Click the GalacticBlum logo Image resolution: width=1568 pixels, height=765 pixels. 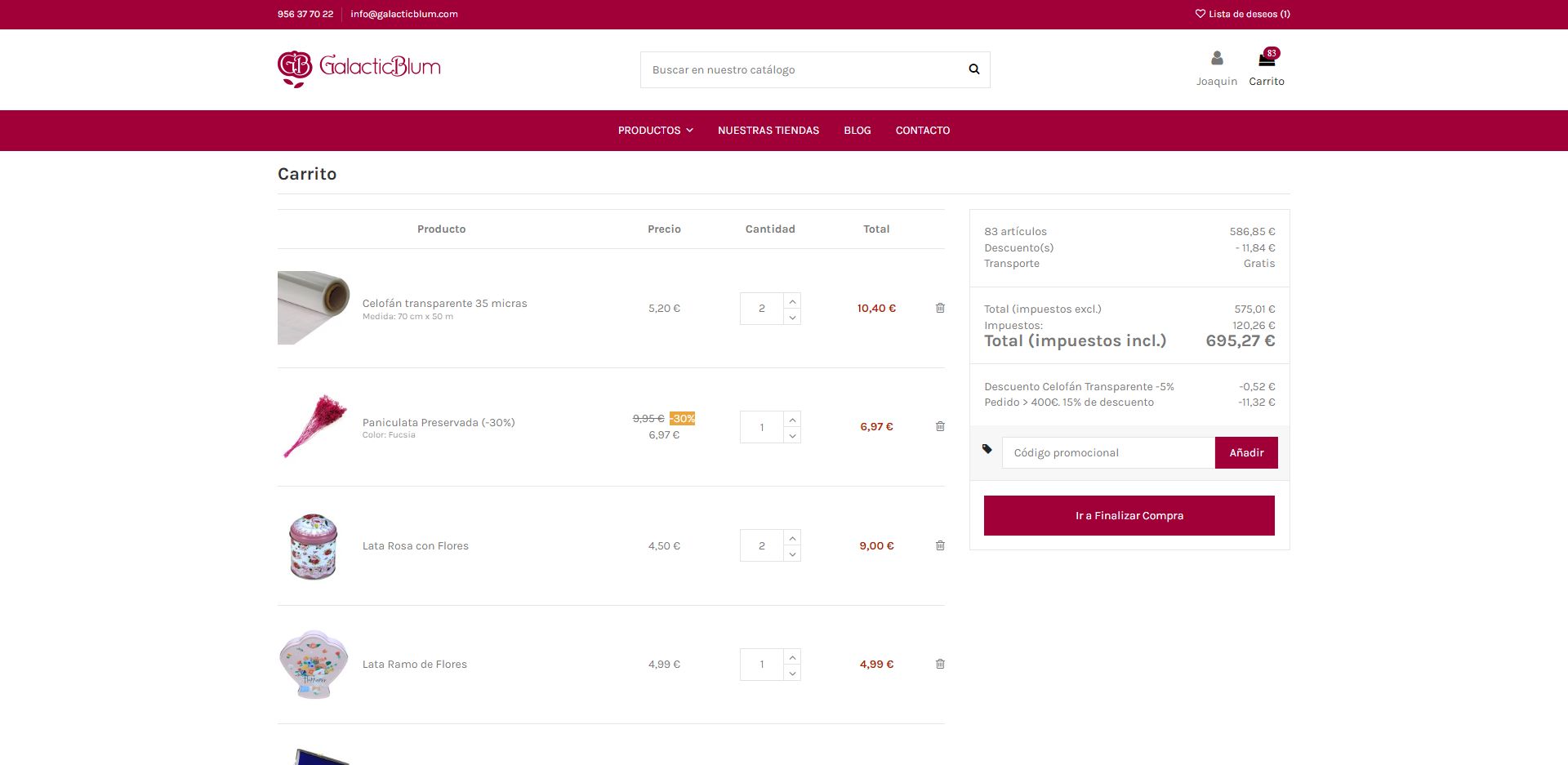click(x=359, y=69)
